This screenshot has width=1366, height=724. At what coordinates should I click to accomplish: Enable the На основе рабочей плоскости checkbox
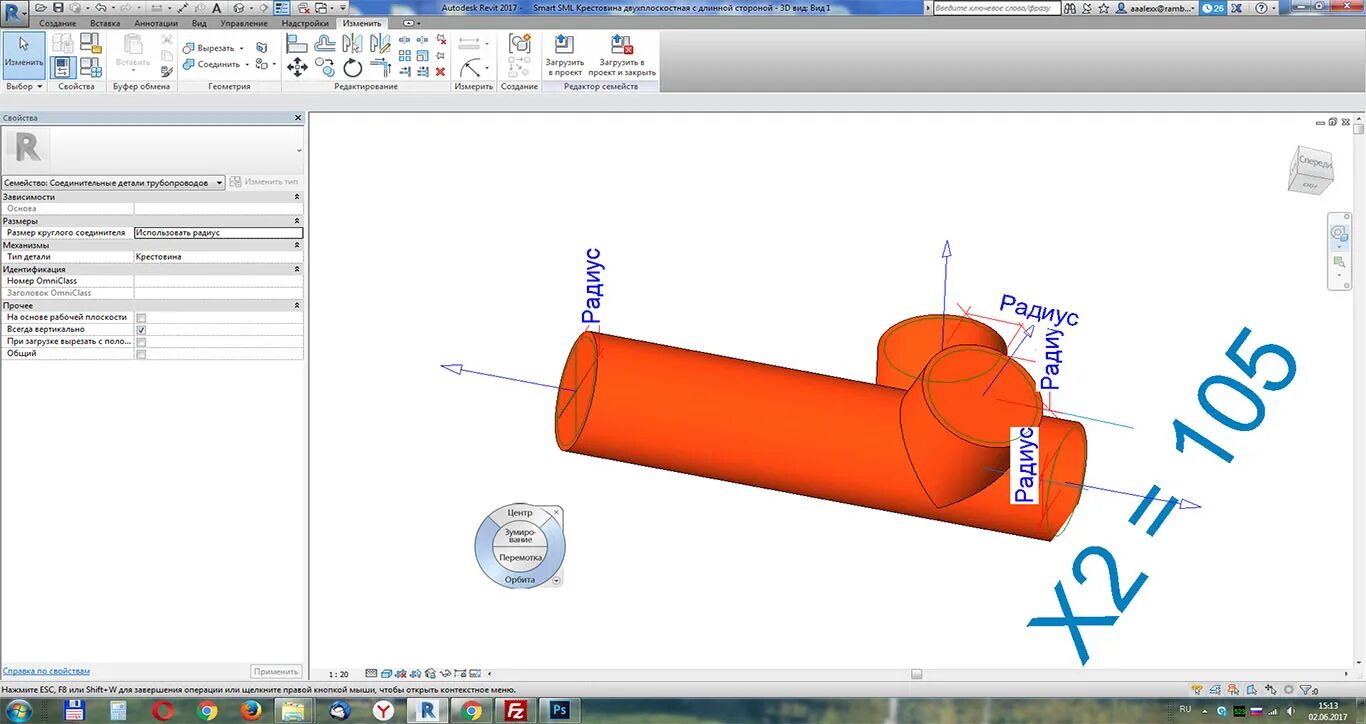[141, 317]
